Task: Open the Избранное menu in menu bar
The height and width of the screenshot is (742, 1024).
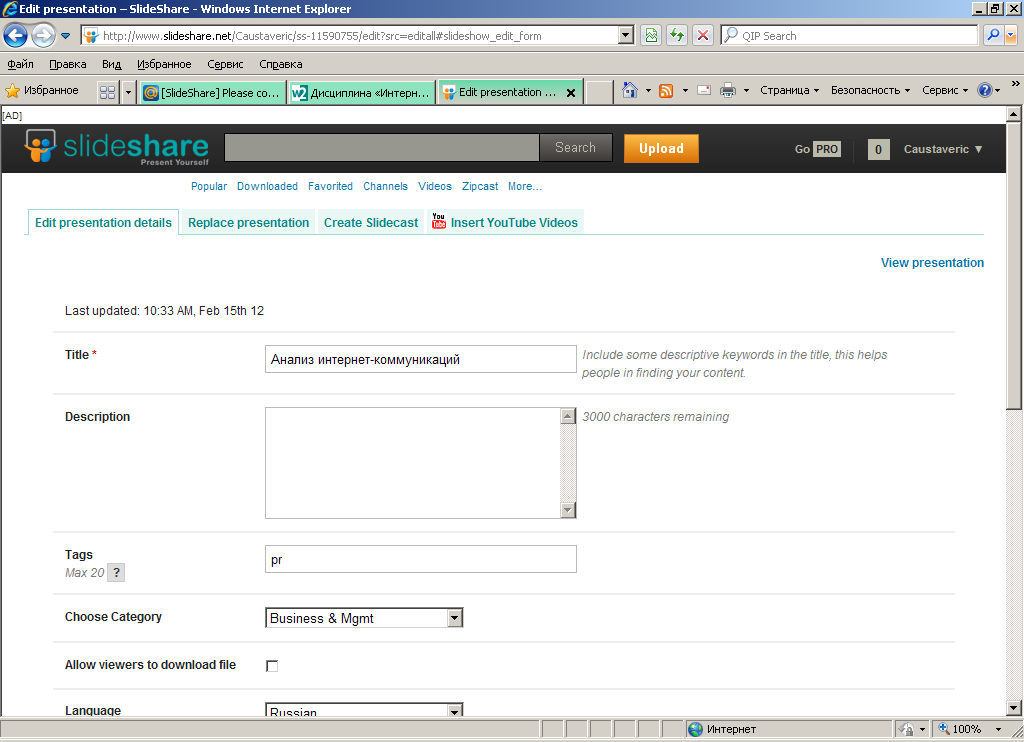Action: click(x=164, y=64)
